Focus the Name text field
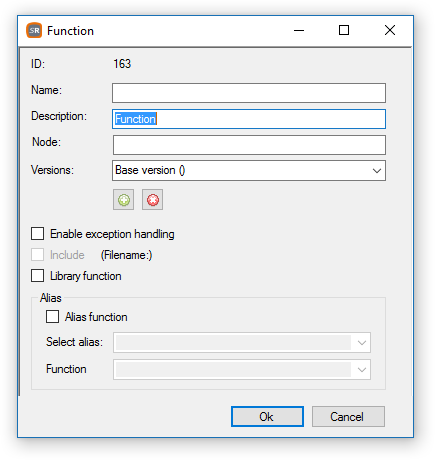Viewport: 443px width, 463px height. [x=249, y=93]
